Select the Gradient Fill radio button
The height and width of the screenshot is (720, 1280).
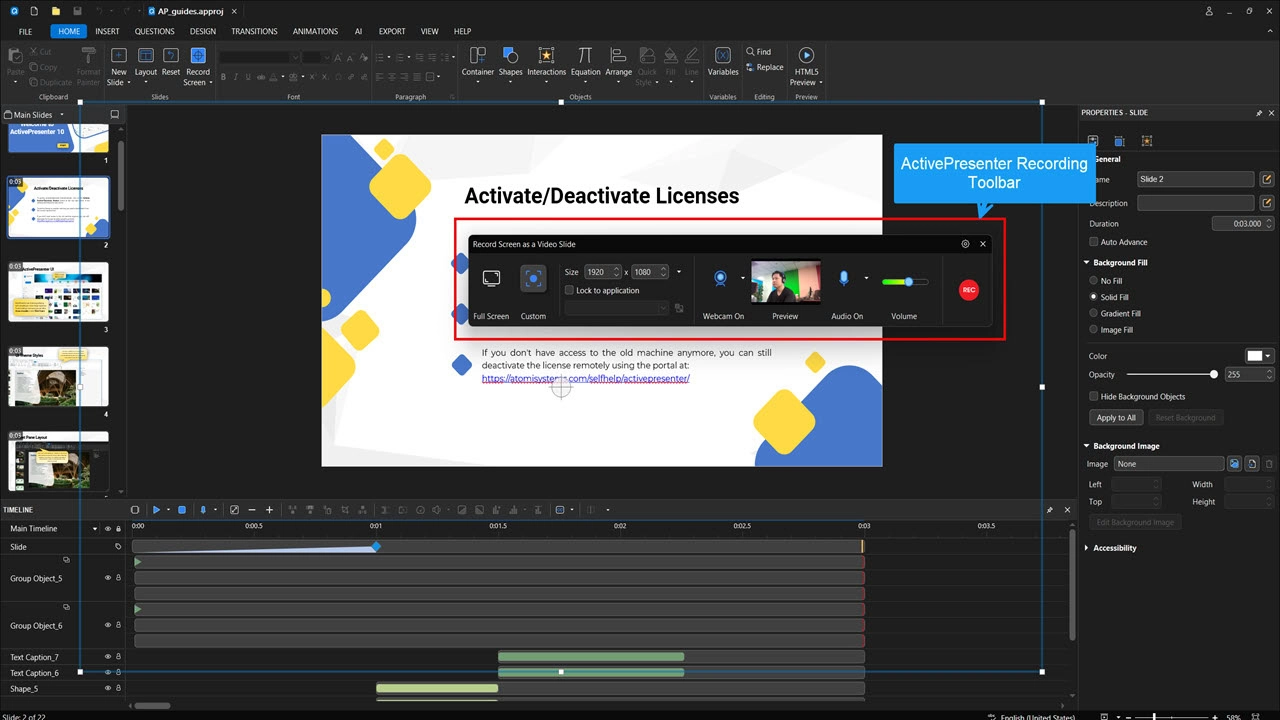click(x=1093, y=313)
